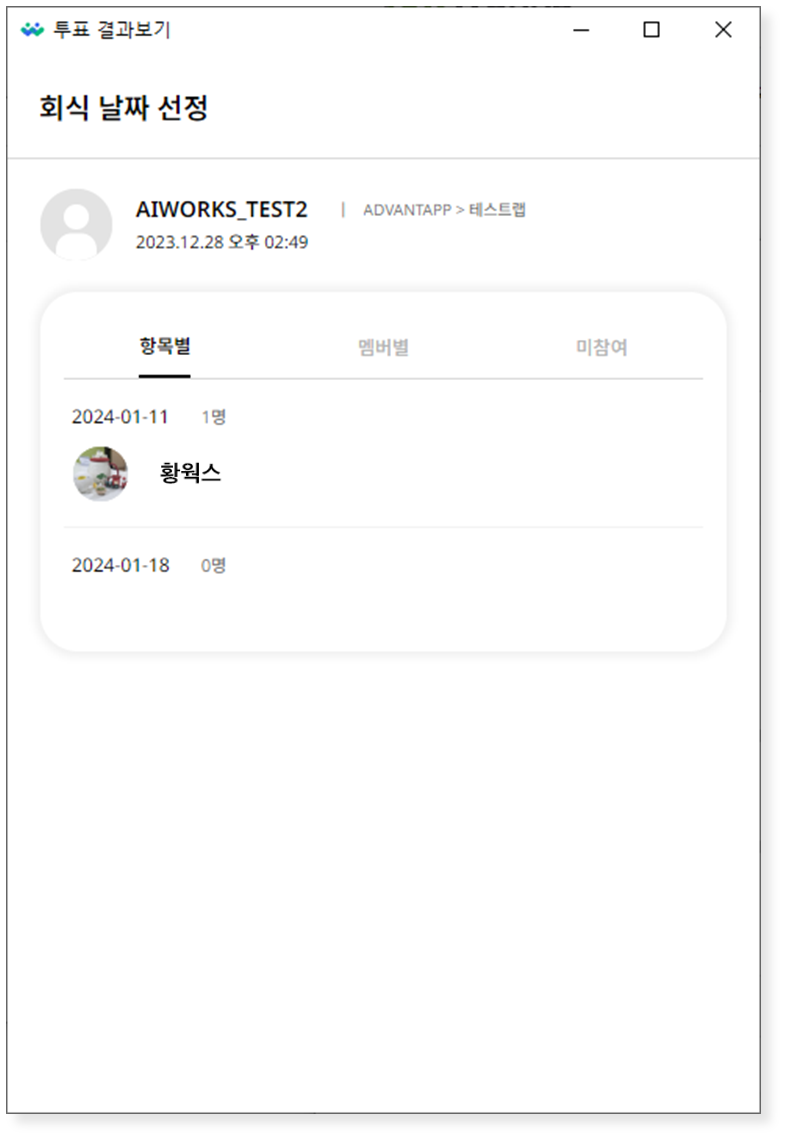The height and width of the screenshot is (1138, 785).
Task: Click the 테스트랩 department label
Action: point(497,210)
